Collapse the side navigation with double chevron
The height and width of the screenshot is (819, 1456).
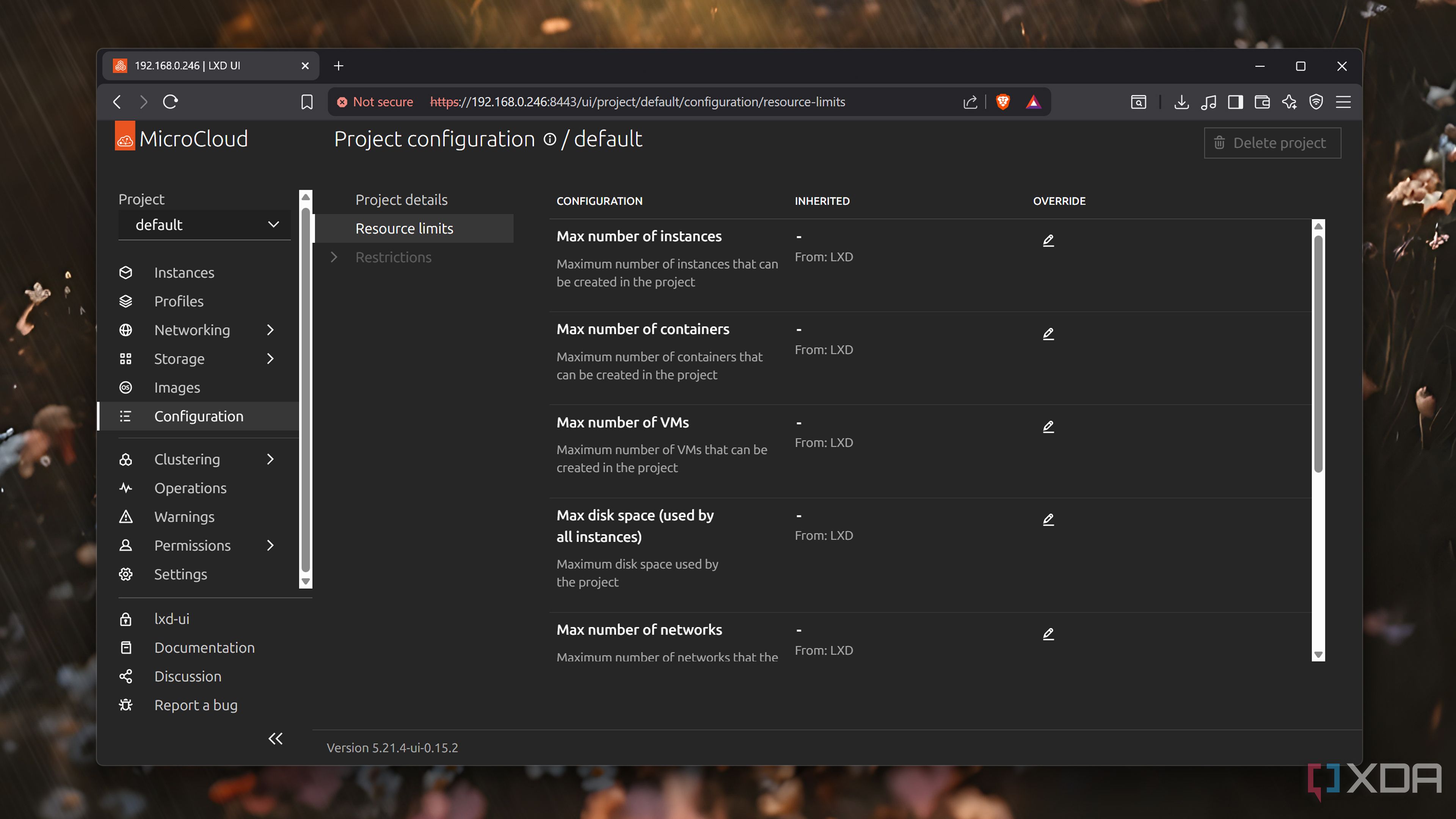click(275, 738)
